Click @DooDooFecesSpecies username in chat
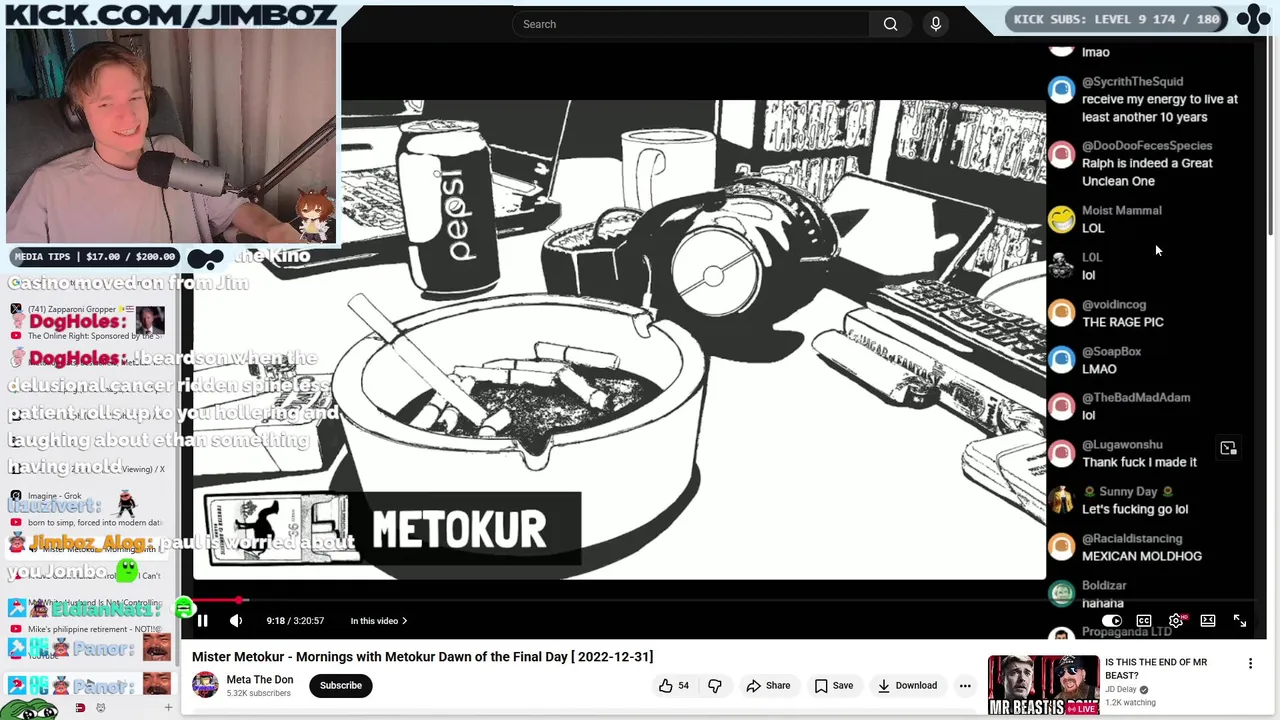1280x720 pixels. click(x=1147, y=146)
